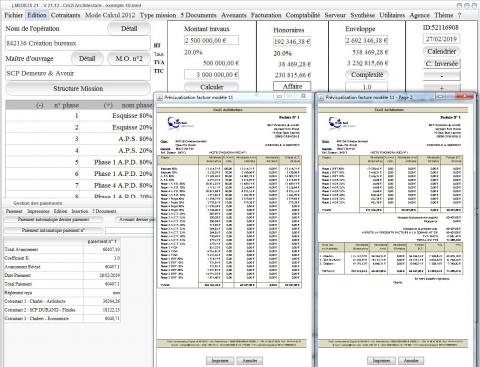Click the minus button below C. Inversée

pos(442,76)
